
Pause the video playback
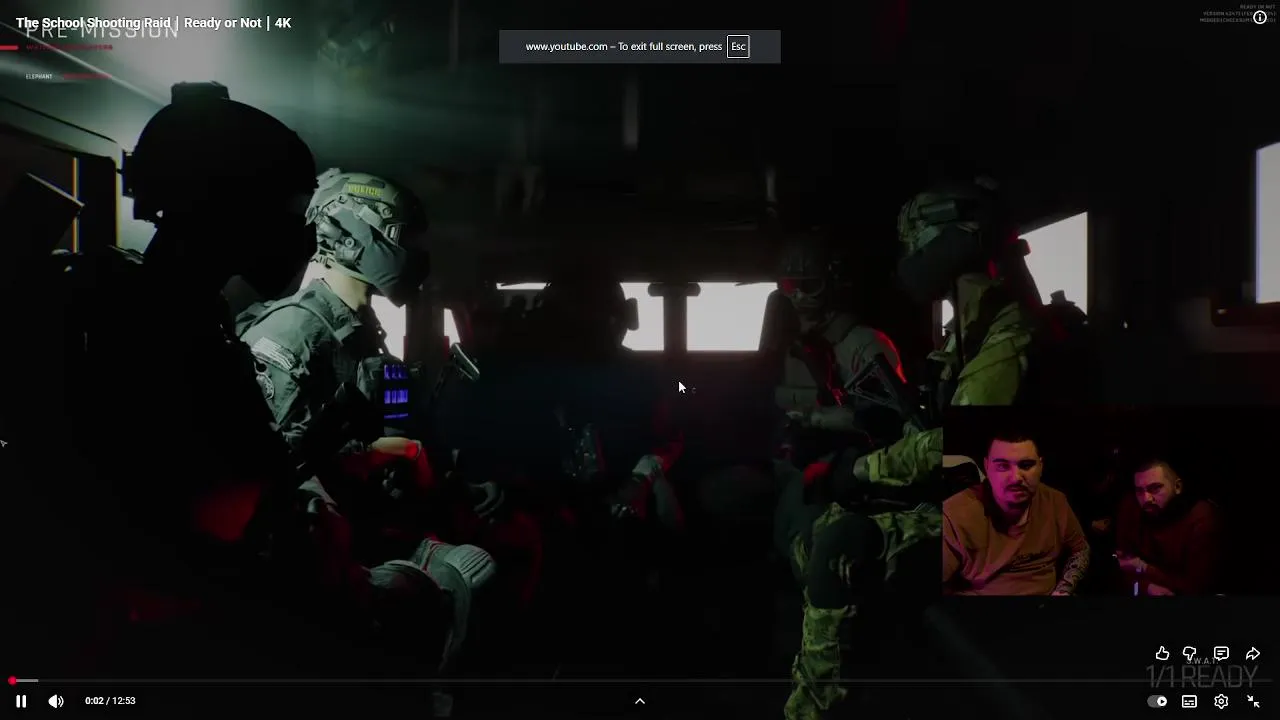(21, 701)
